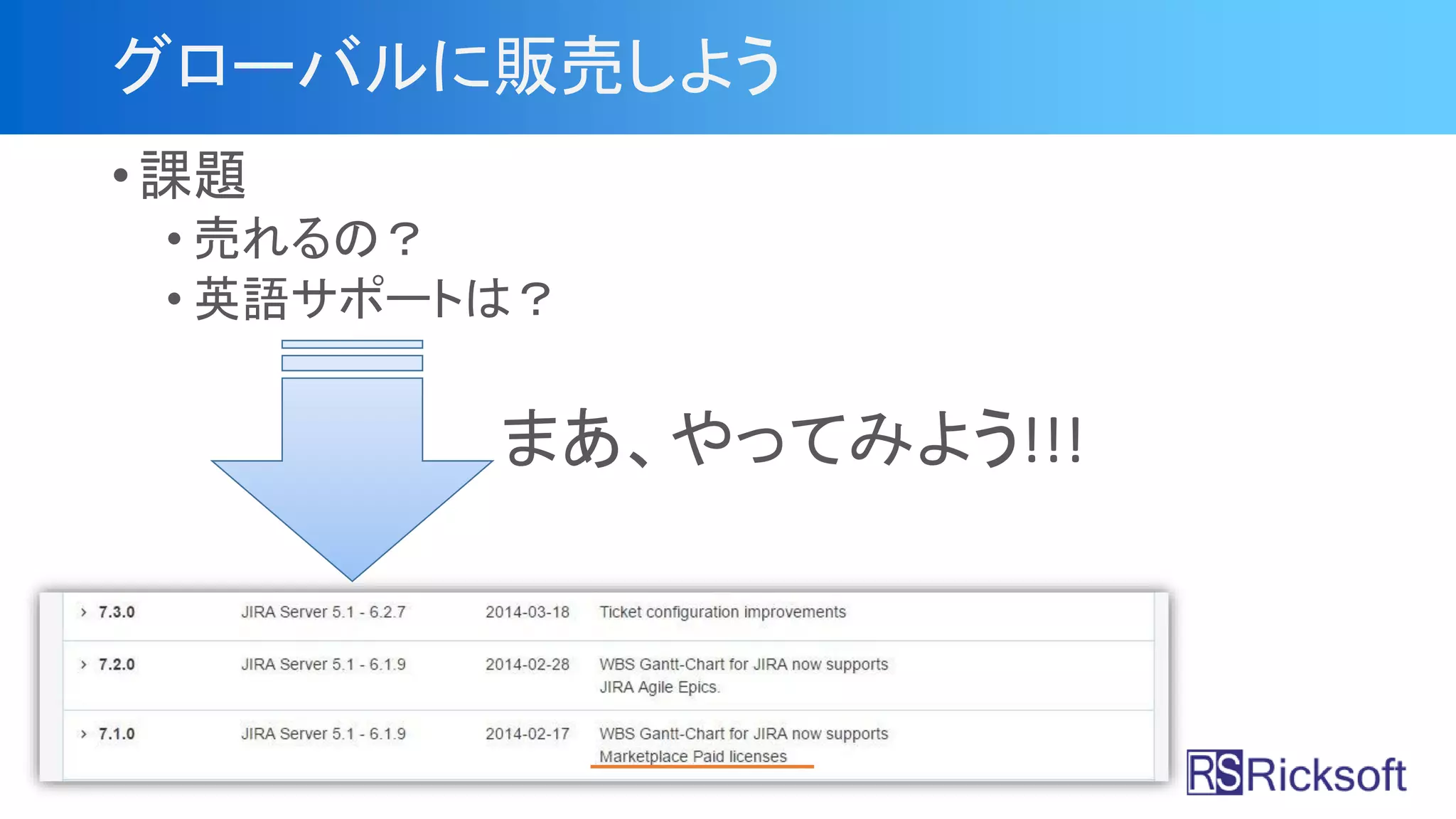Click 'JIRA Server 5.1 - 6.1.9' in the 7.1.0 row
1456x819 pixels.
pyautogui.click(x=323, y=734)
